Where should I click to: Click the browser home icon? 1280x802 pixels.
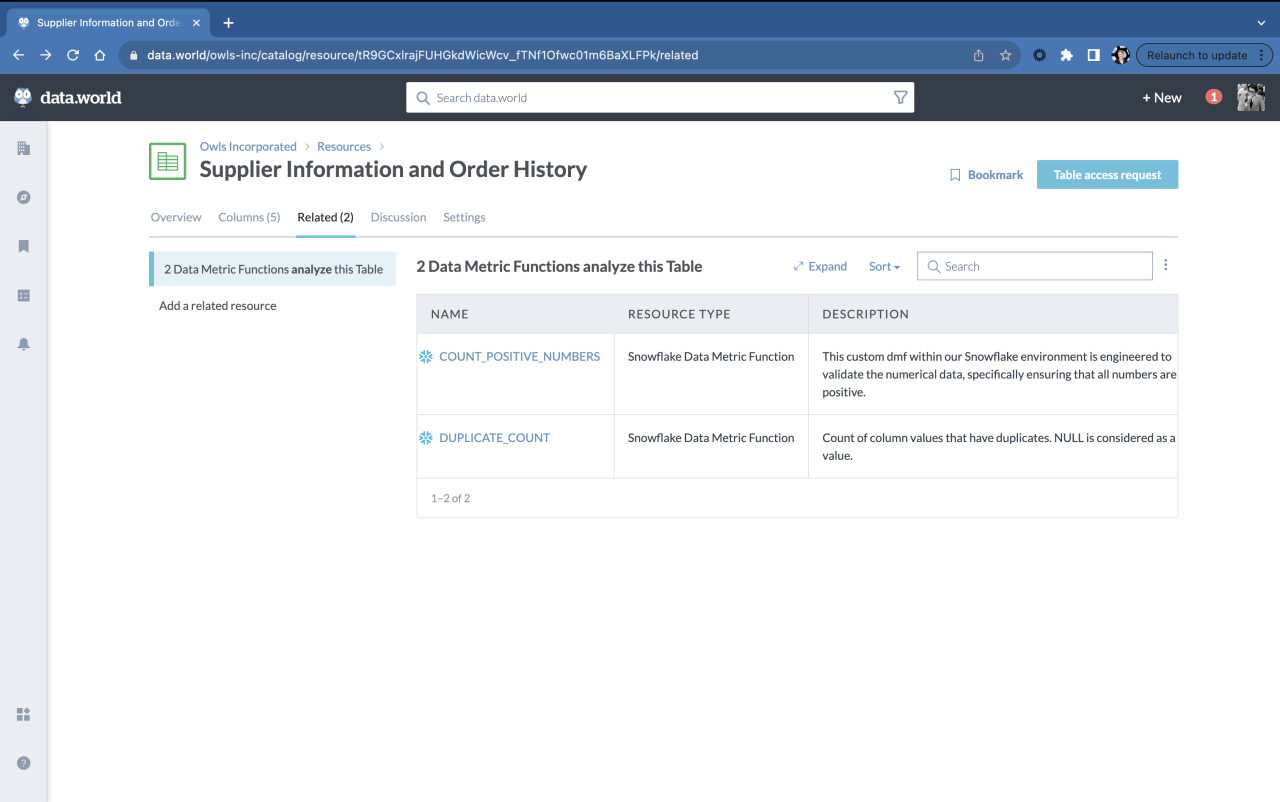(100, 55)
